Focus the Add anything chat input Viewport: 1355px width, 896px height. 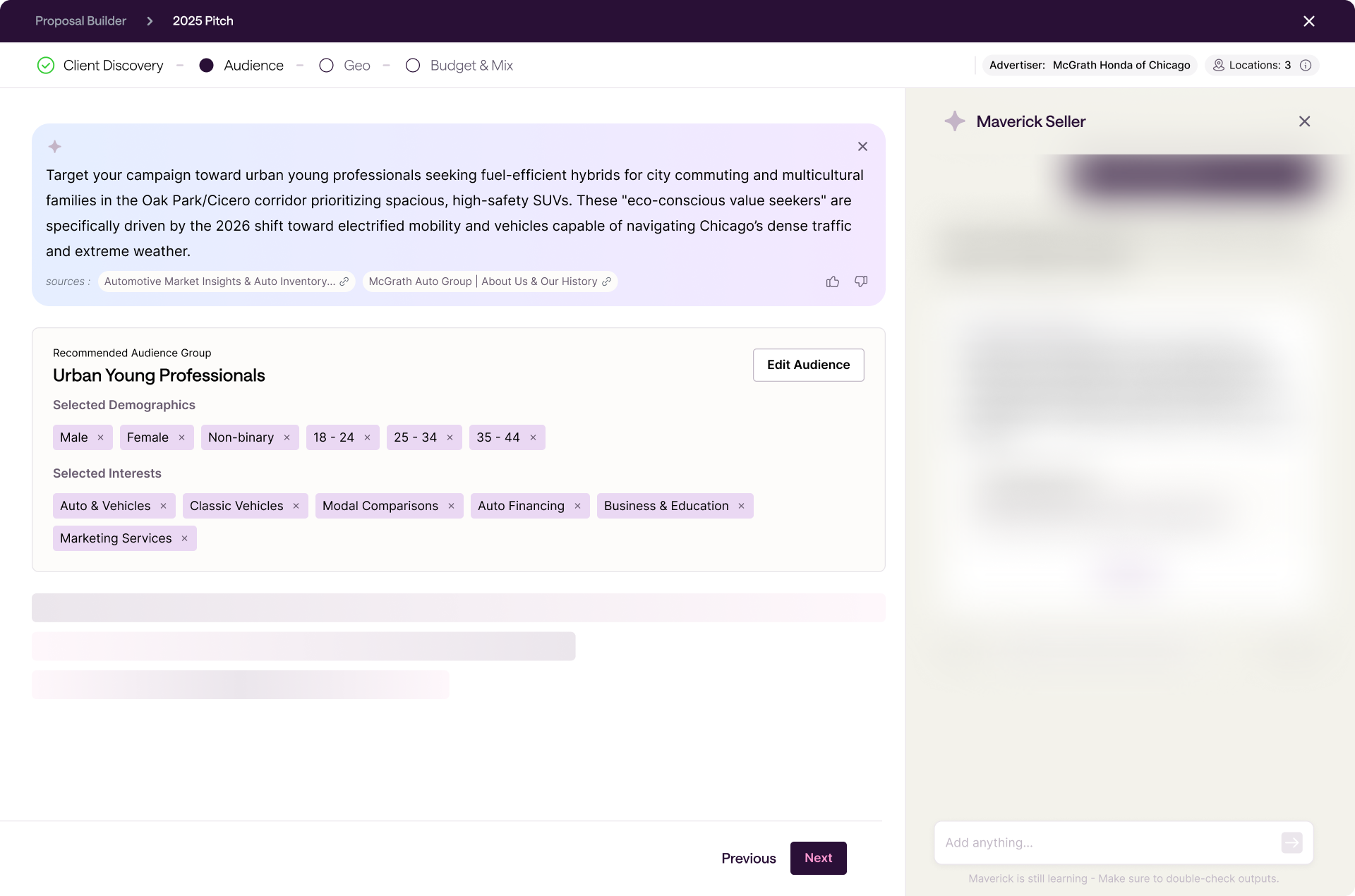pyautogui.click(x=1104, y=842)
